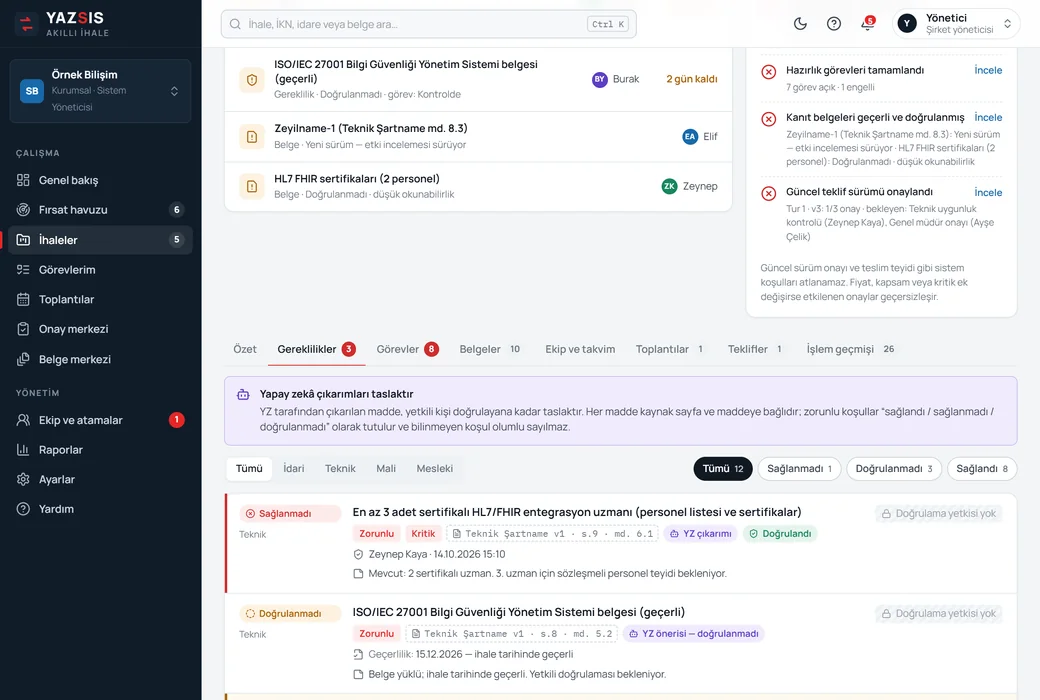Open the Teklifler tab
Screen dimensions: 1040x700
point(755,349)
